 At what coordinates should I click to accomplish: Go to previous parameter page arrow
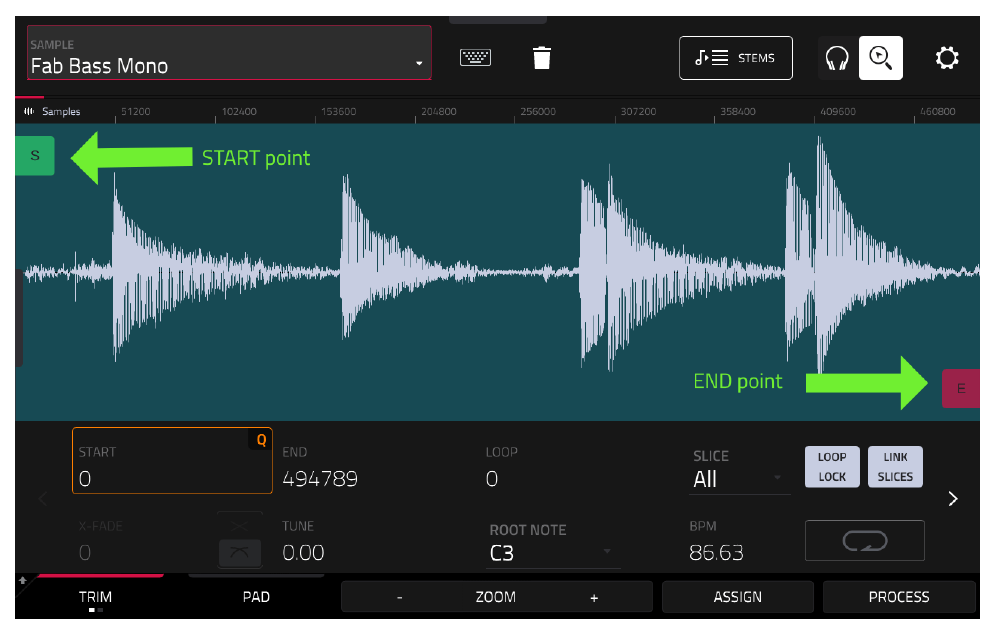pos(43,499)
